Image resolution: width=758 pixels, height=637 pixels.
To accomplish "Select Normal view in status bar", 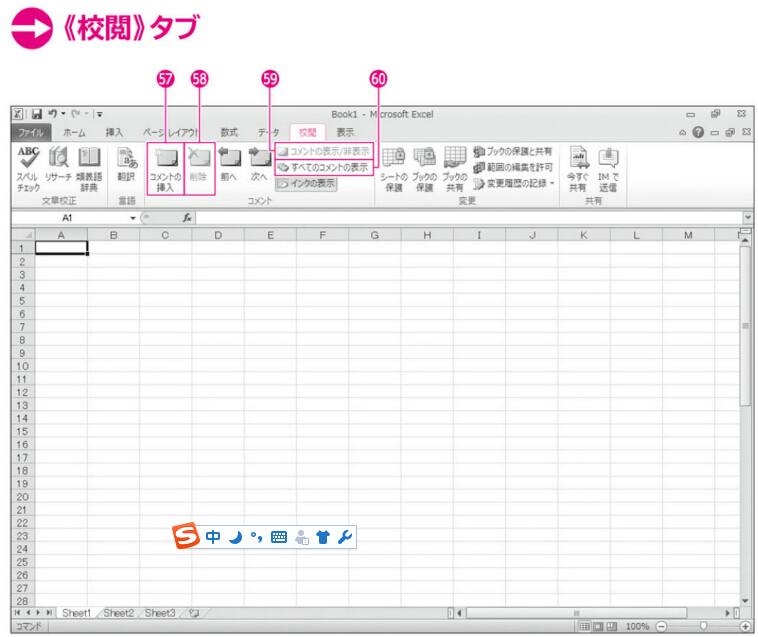I will pyautogui.click(x=584, y=626).
